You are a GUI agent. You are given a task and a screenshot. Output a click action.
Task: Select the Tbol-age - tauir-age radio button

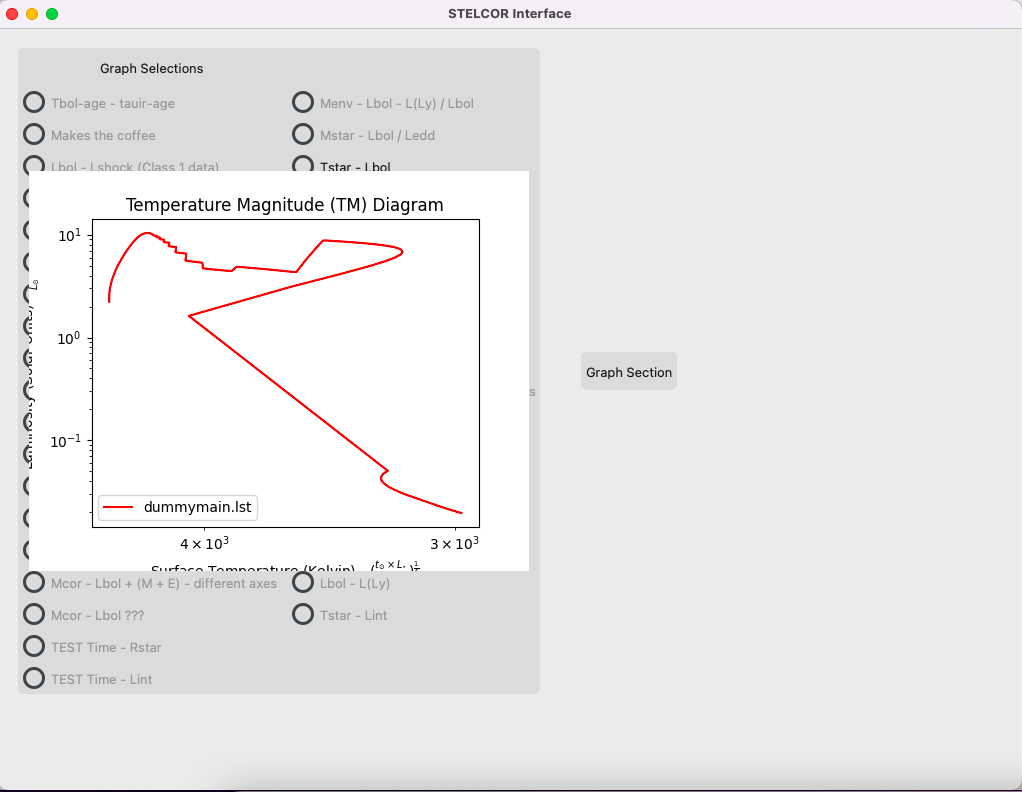tap(34, 103)
